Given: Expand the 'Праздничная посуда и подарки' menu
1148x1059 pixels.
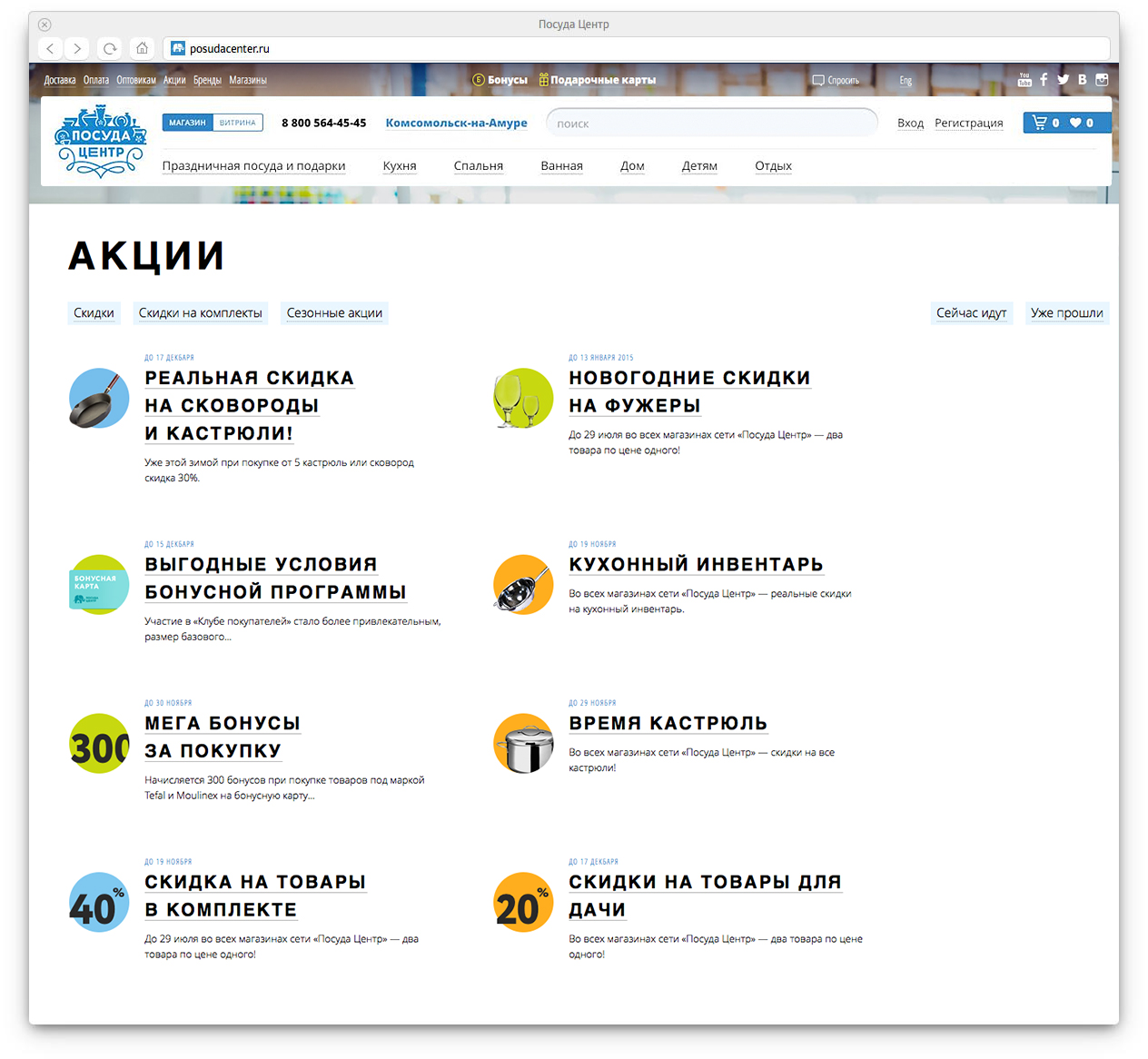Looking at the screenshot, I should click(x=253, y=165).
